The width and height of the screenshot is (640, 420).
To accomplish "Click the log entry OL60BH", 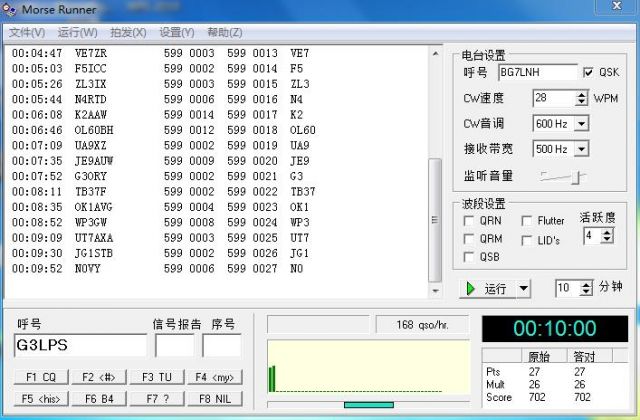I will coord(94,130).
